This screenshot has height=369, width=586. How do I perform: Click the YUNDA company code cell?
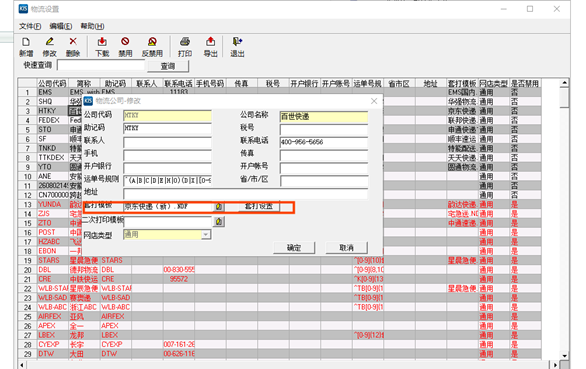pyautogui.click(x=52, y=204)
